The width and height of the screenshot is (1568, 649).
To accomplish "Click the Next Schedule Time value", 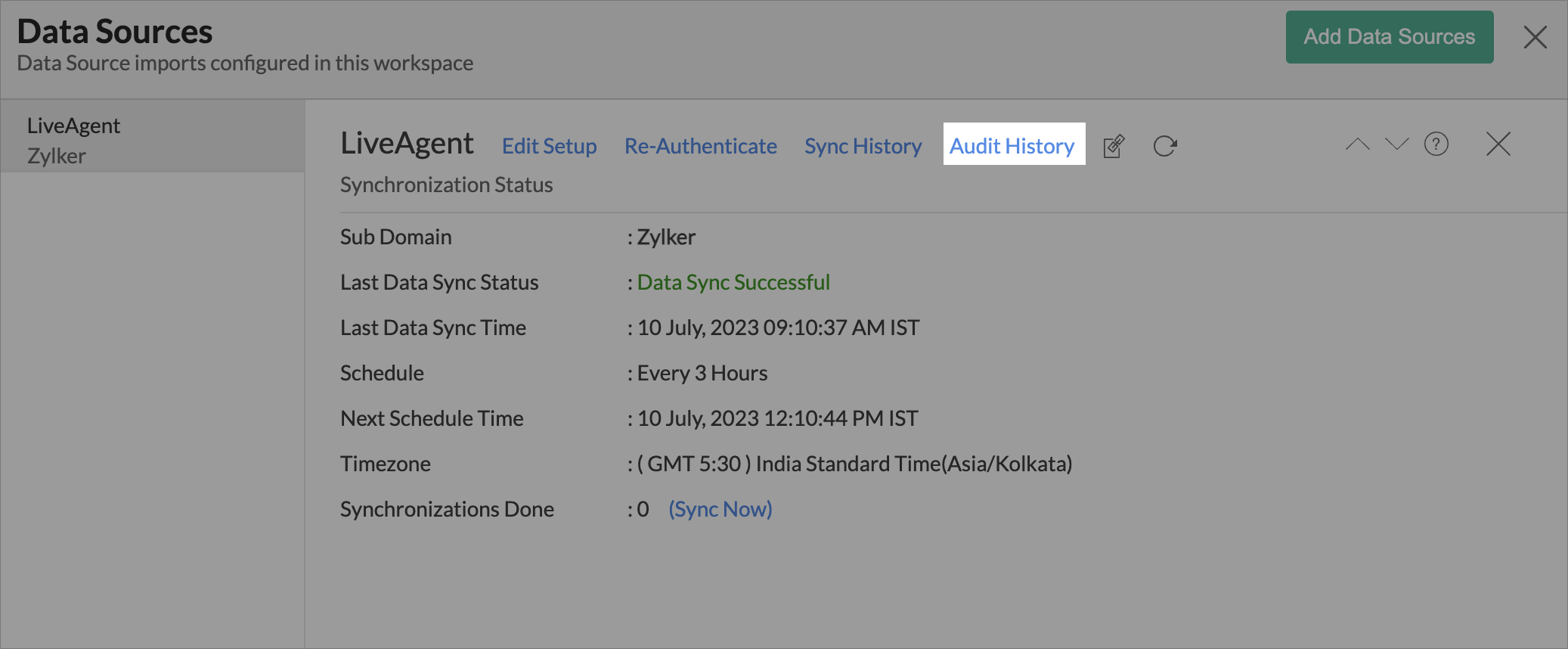I will [777, 418].
